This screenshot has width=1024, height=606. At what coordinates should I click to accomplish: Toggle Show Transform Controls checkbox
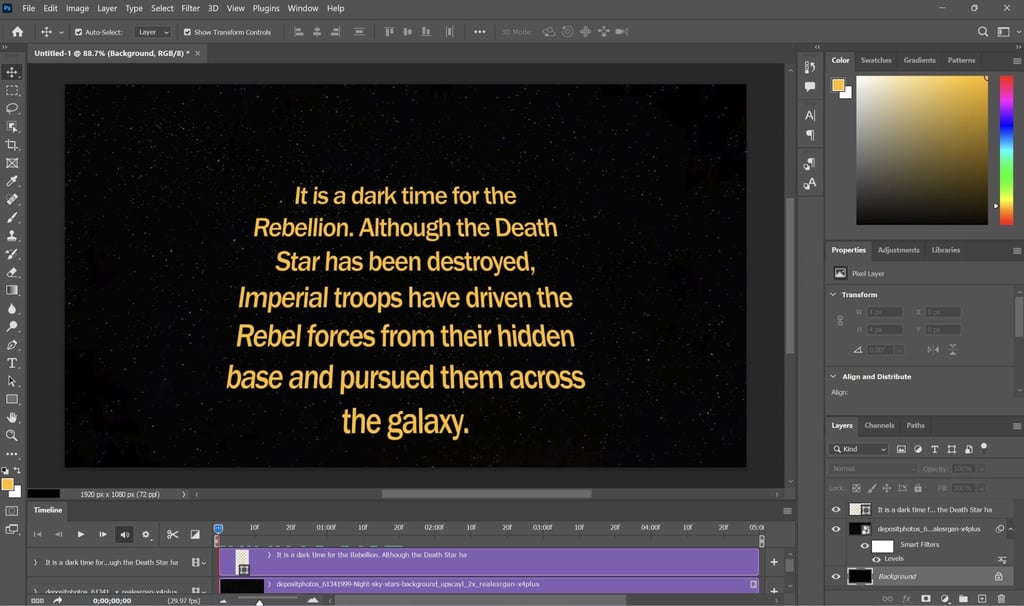tap(187, 32)
